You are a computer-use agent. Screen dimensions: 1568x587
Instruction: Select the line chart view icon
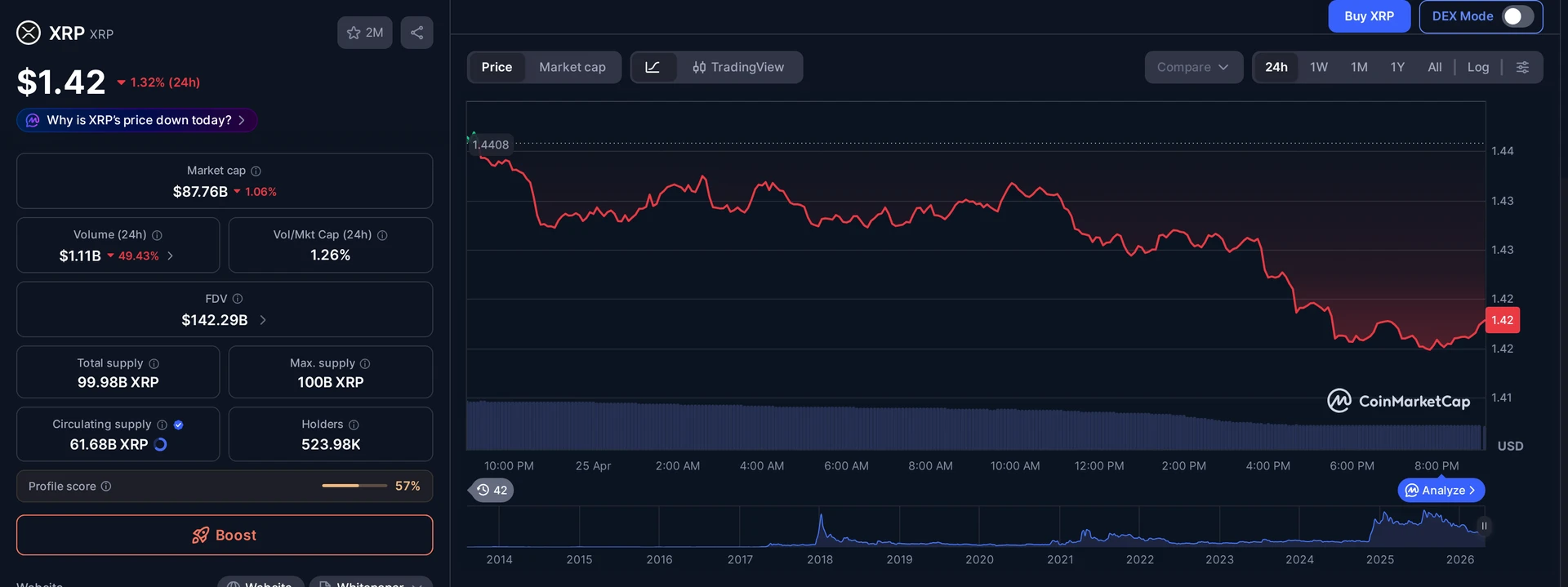[x=653, y=67]
